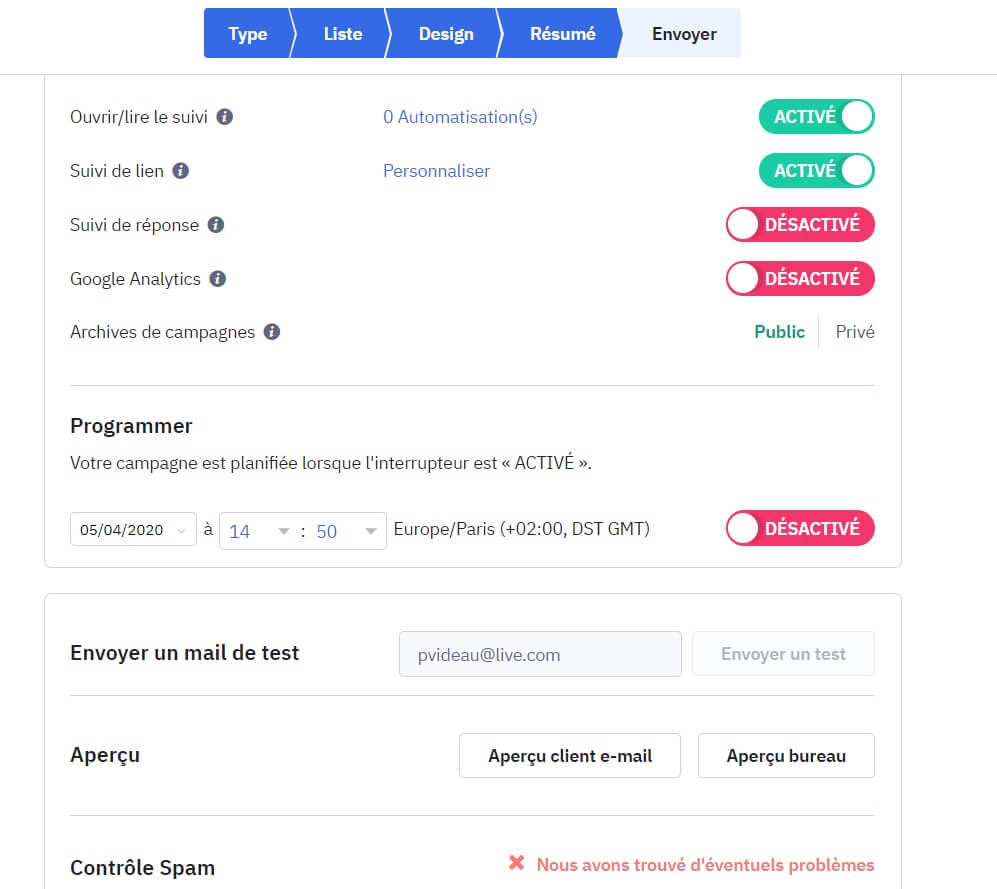Activate the Google Analytics switch
Viewport: 997px width, 889px height.
(x=800, y=279)
